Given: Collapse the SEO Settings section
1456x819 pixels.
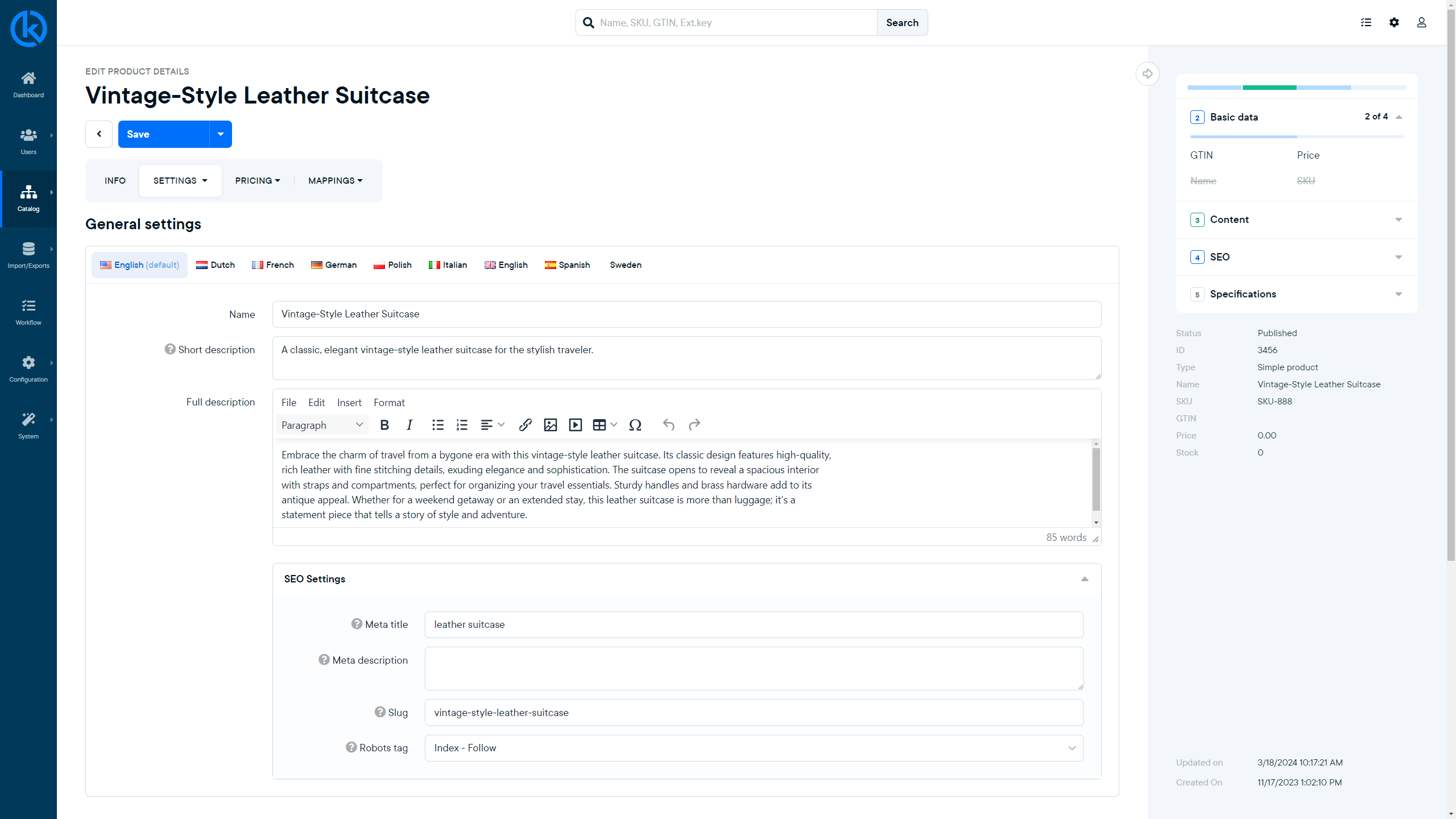Looking at the screenshot, I should [1085, 579].
